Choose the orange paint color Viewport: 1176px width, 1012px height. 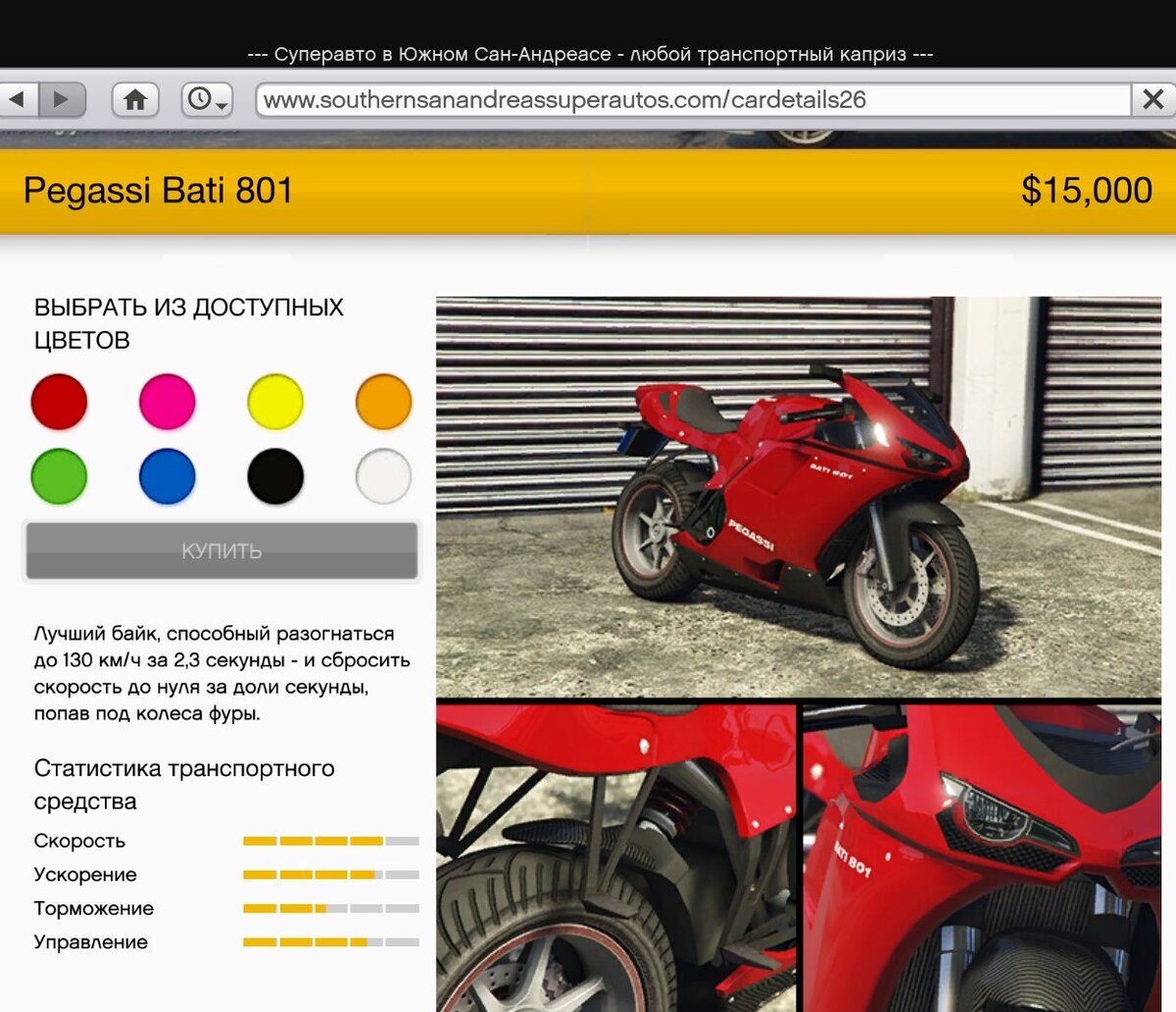click(383, 402)
